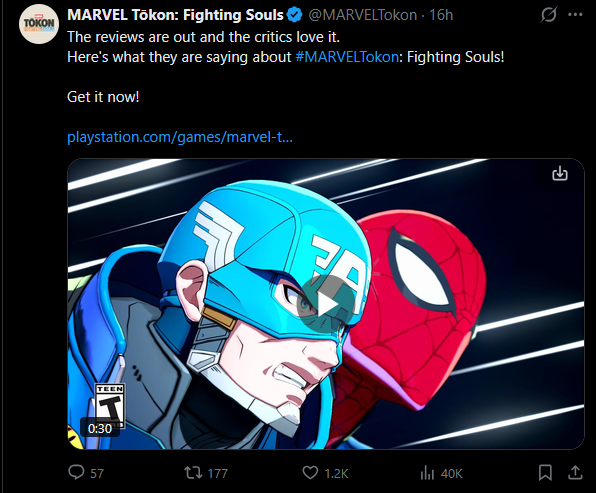
Task: Open the share post icon
Action: (575, 472)
